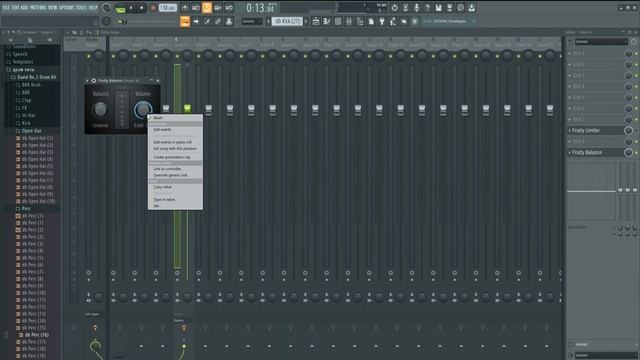This screenshot has width=640, height=360.
Task: Open the Fruity Balance slot arrow menu
Action: coord(570,153)
